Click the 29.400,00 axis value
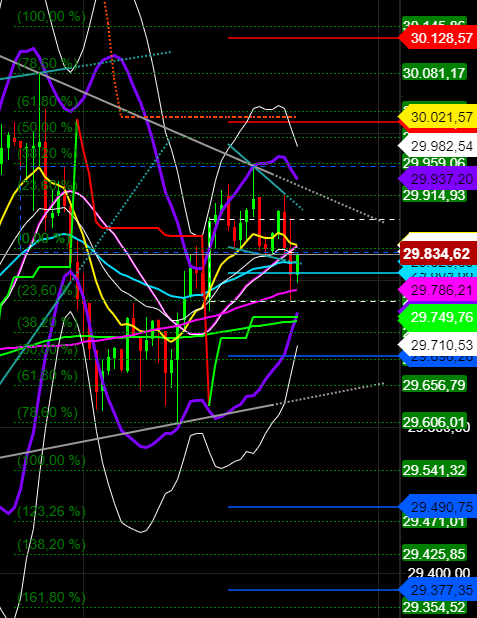The height and width of the screenshot is (618, 477). click(439, 573)
